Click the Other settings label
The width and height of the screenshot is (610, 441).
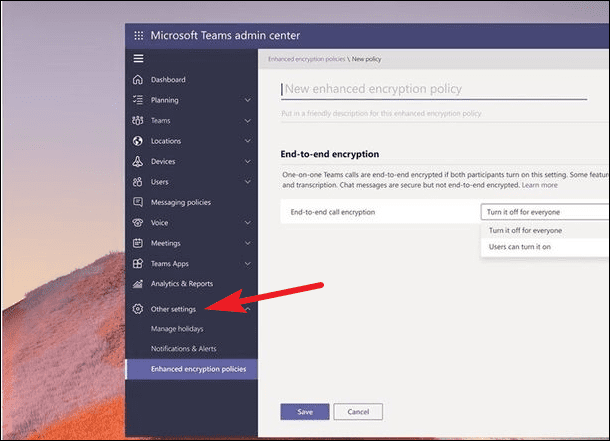tap(174, 309)
